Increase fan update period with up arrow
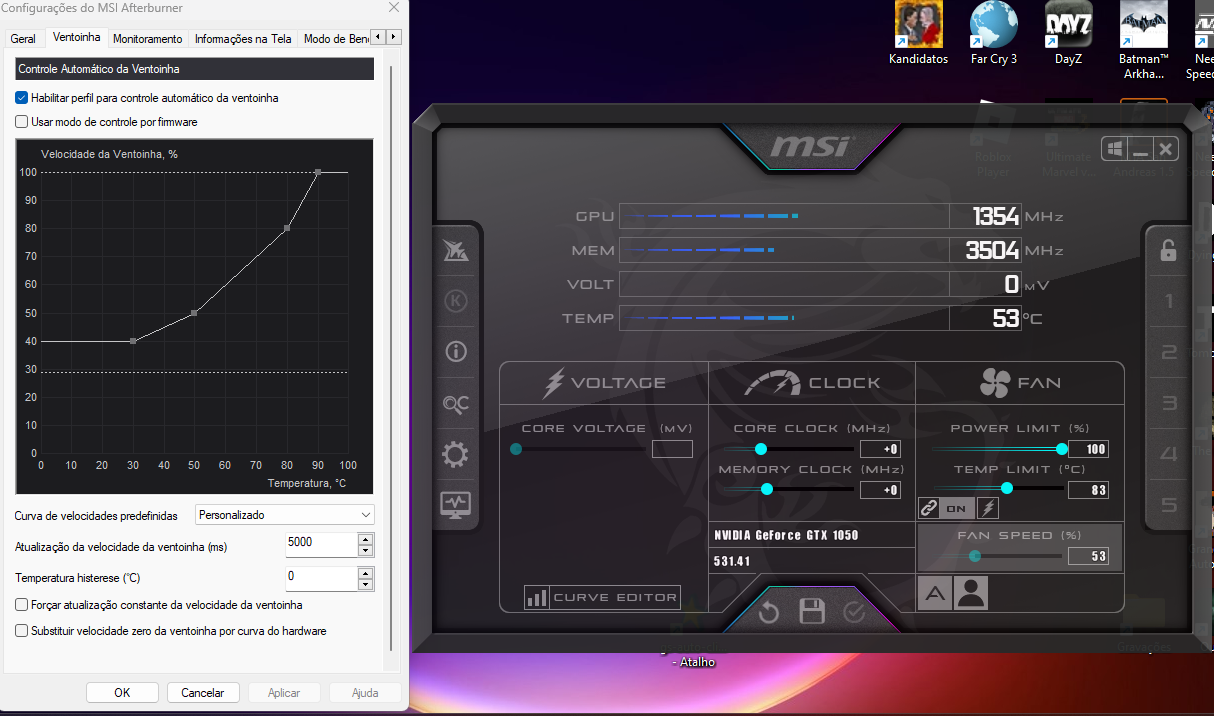The width and height of the screenshot is (1214, 716). pos(366,539)
